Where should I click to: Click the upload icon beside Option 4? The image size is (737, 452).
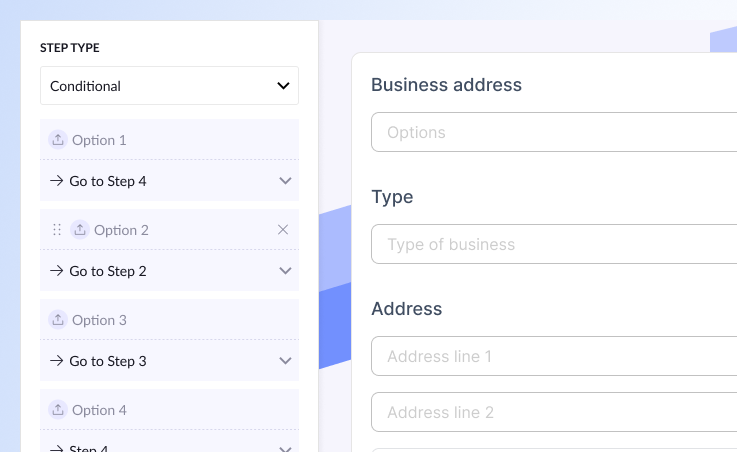click(58, 410)
